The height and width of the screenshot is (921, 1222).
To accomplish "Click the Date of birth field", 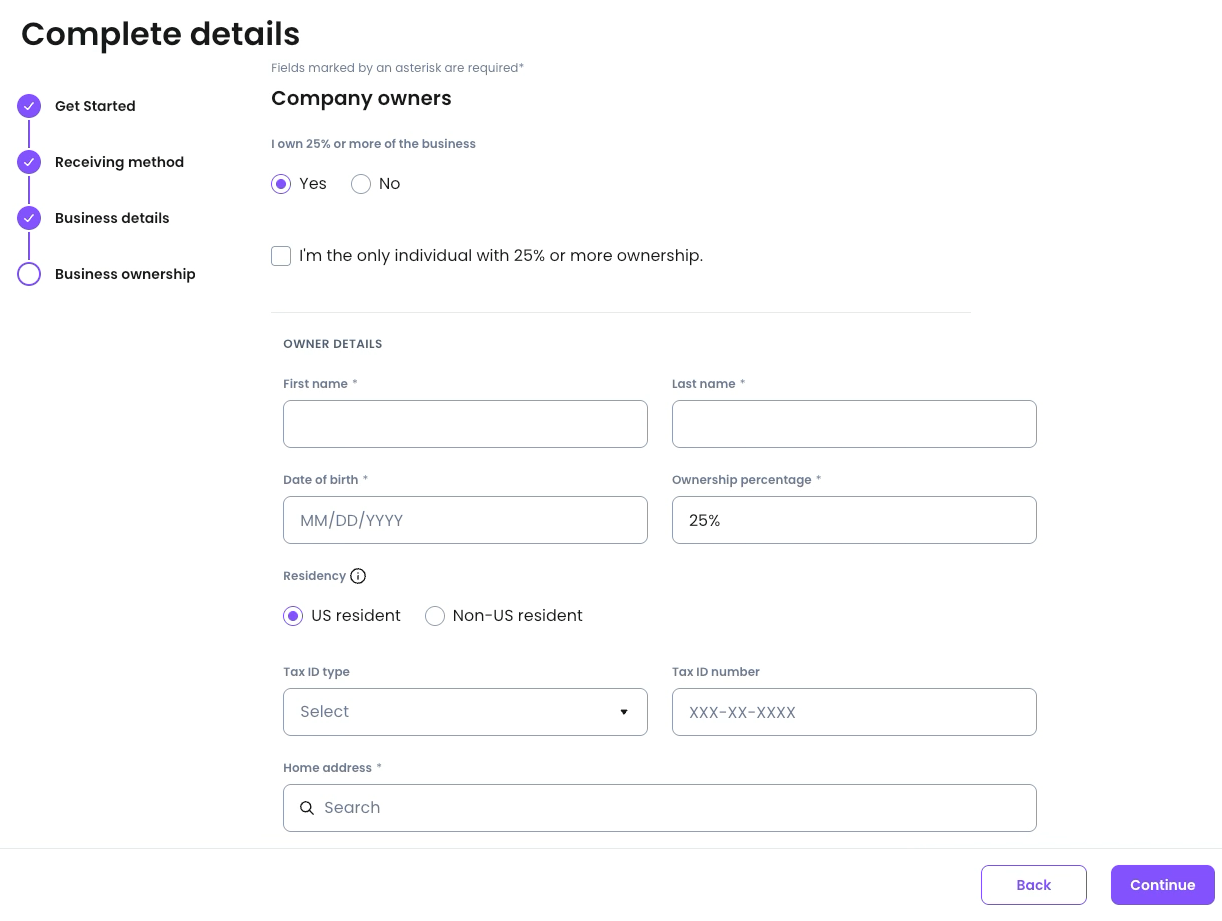I will point(465,520).
